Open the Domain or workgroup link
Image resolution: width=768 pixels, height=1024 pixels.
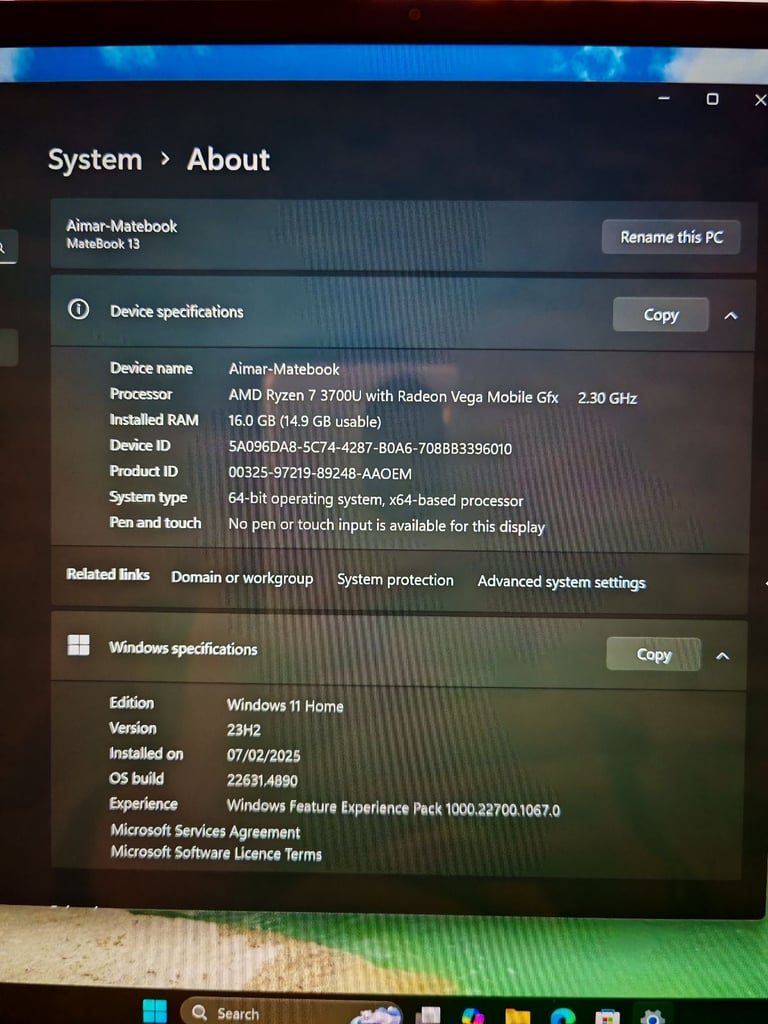242,578
